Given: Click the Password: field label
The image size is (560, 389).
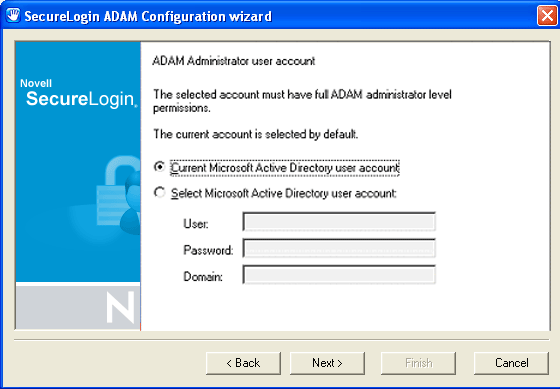Looking at the screenshot, I should pos(208,250).
